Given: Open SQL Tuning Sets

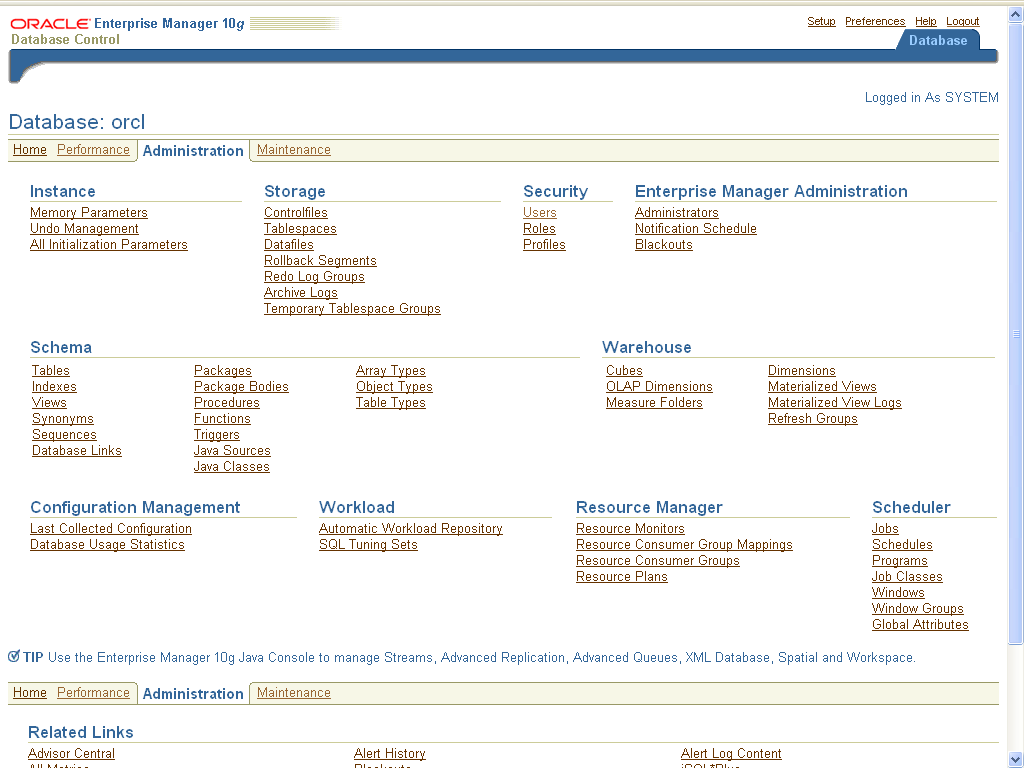Looking at the screenshot, I should click(x=368, y=545).
